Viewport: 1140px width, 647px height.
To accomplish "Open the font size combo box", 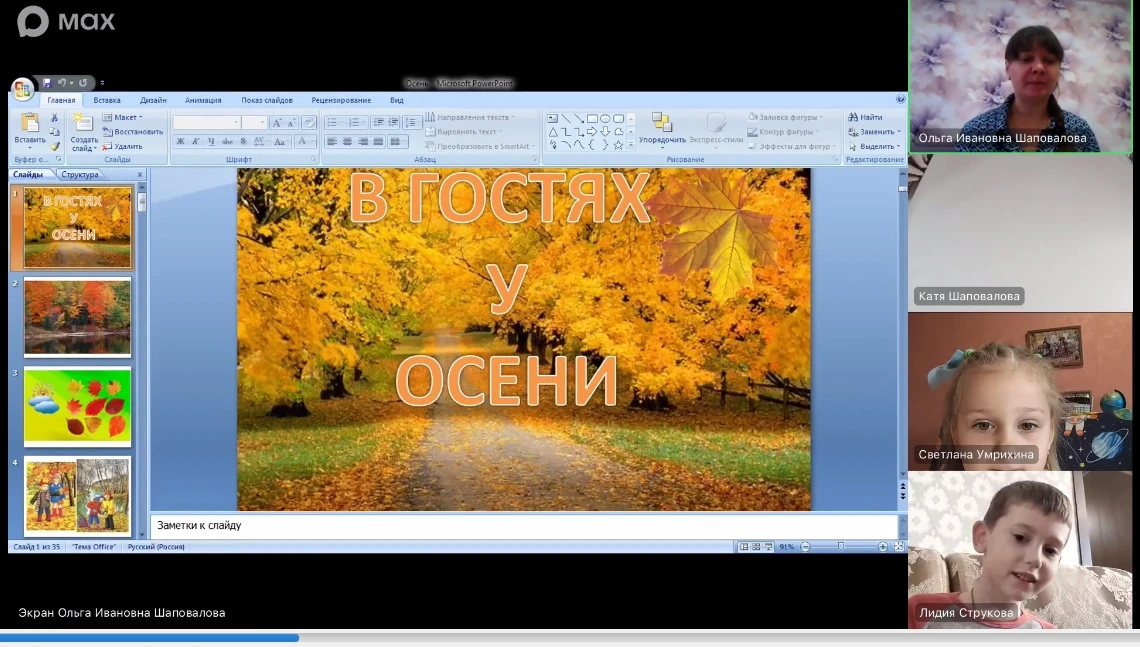I will (254, 123).
